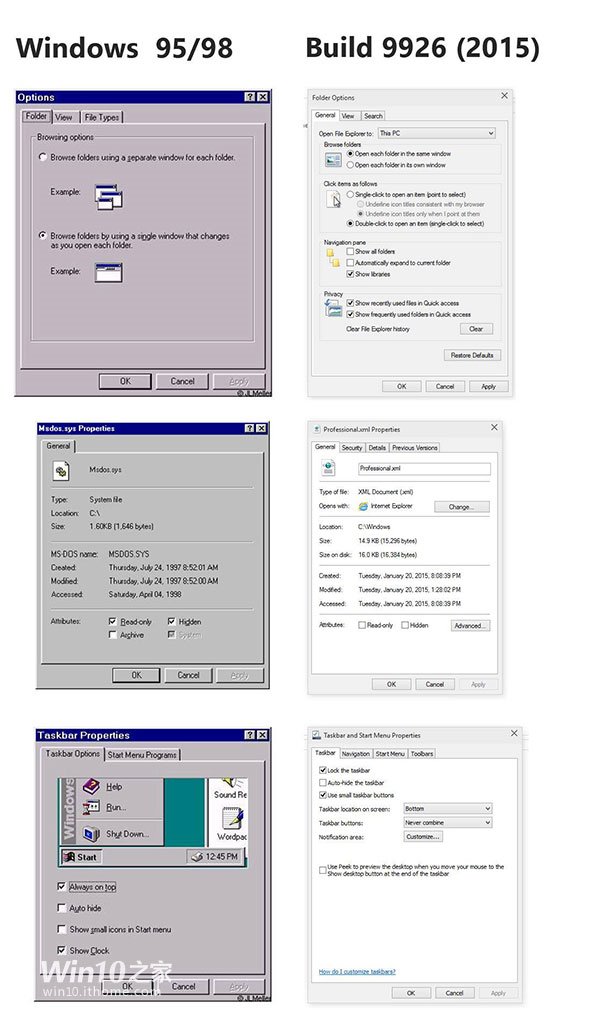Click Professional.xml file name input field
The width and height of the screenshot is (600, 1017).
[424, 468]
